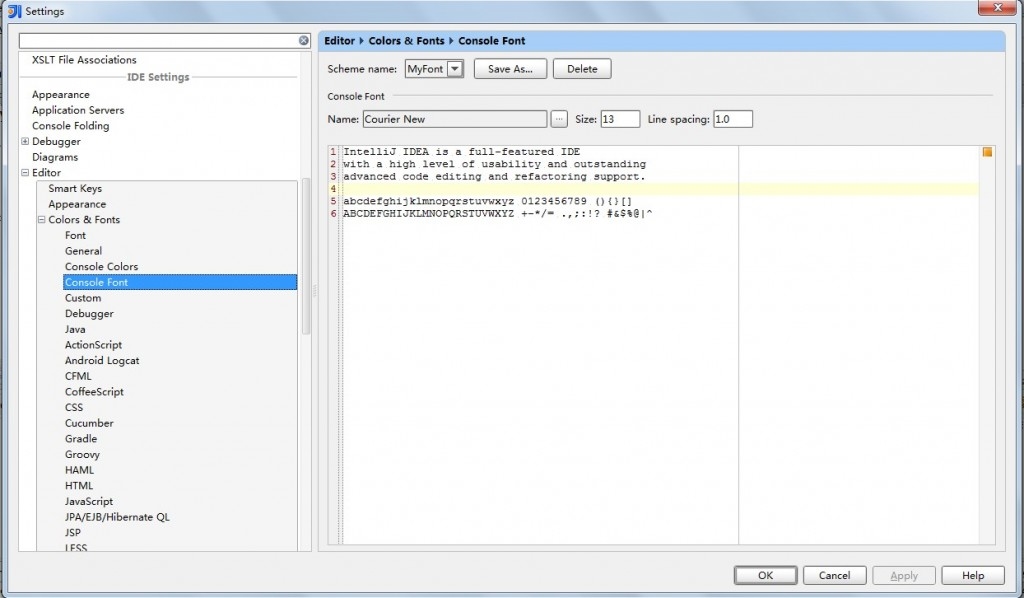The image size is (1024, 598).
Task: Open Custom color settings
Action: 83,298
